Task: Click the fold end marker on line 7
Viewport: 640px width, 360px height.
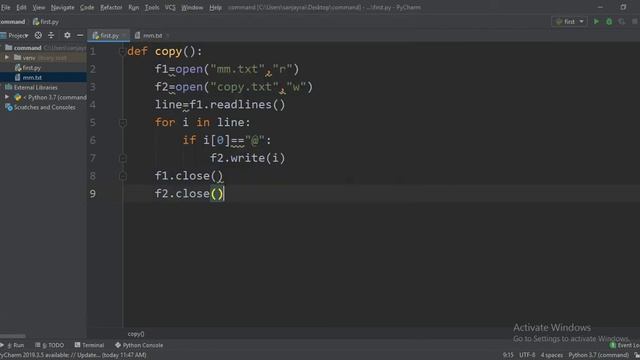Action: 122,158
